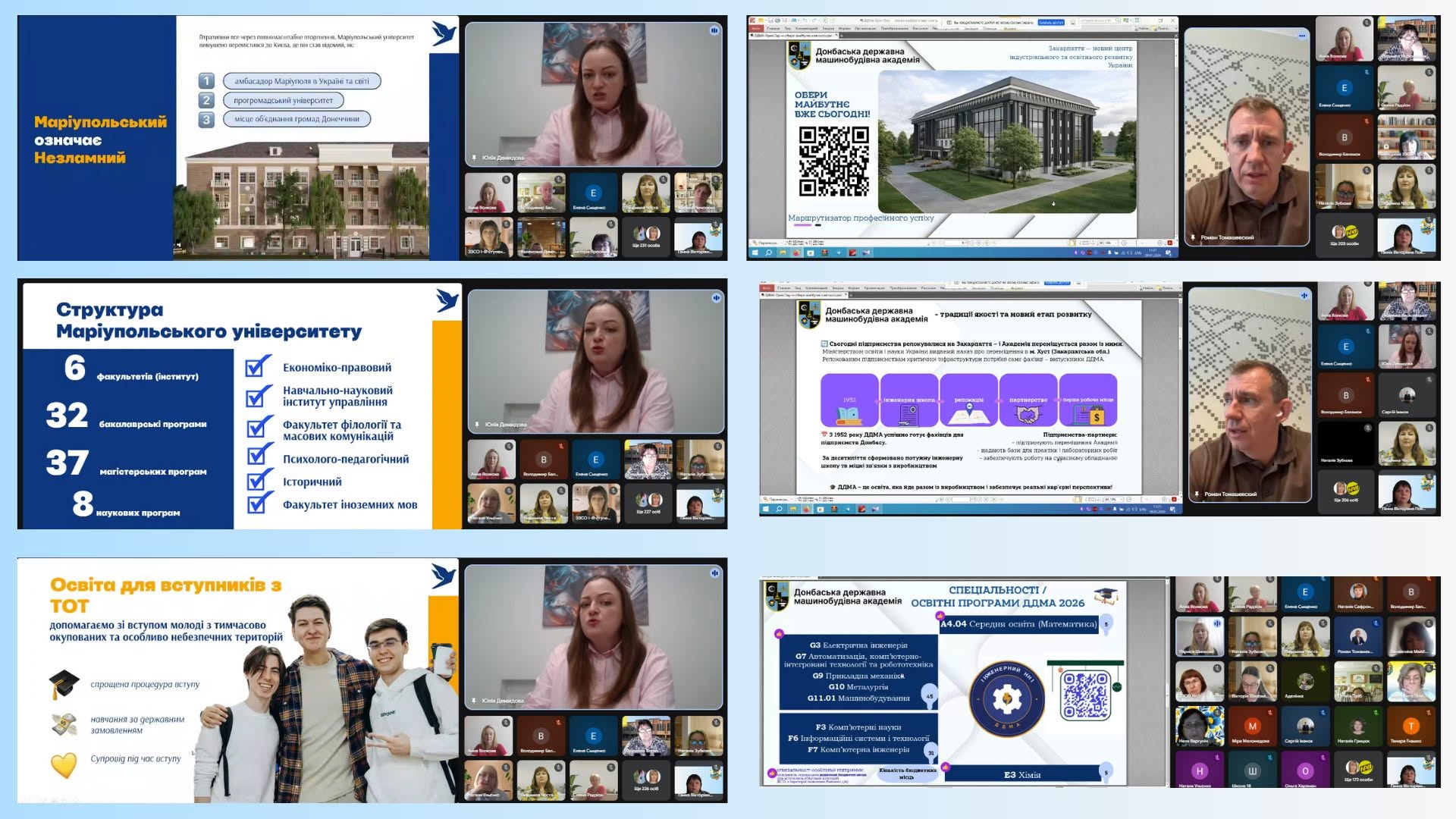Click the dove logo on the Незламний slide
Viewport: 1456px width, 819px height.
point(444,33)
